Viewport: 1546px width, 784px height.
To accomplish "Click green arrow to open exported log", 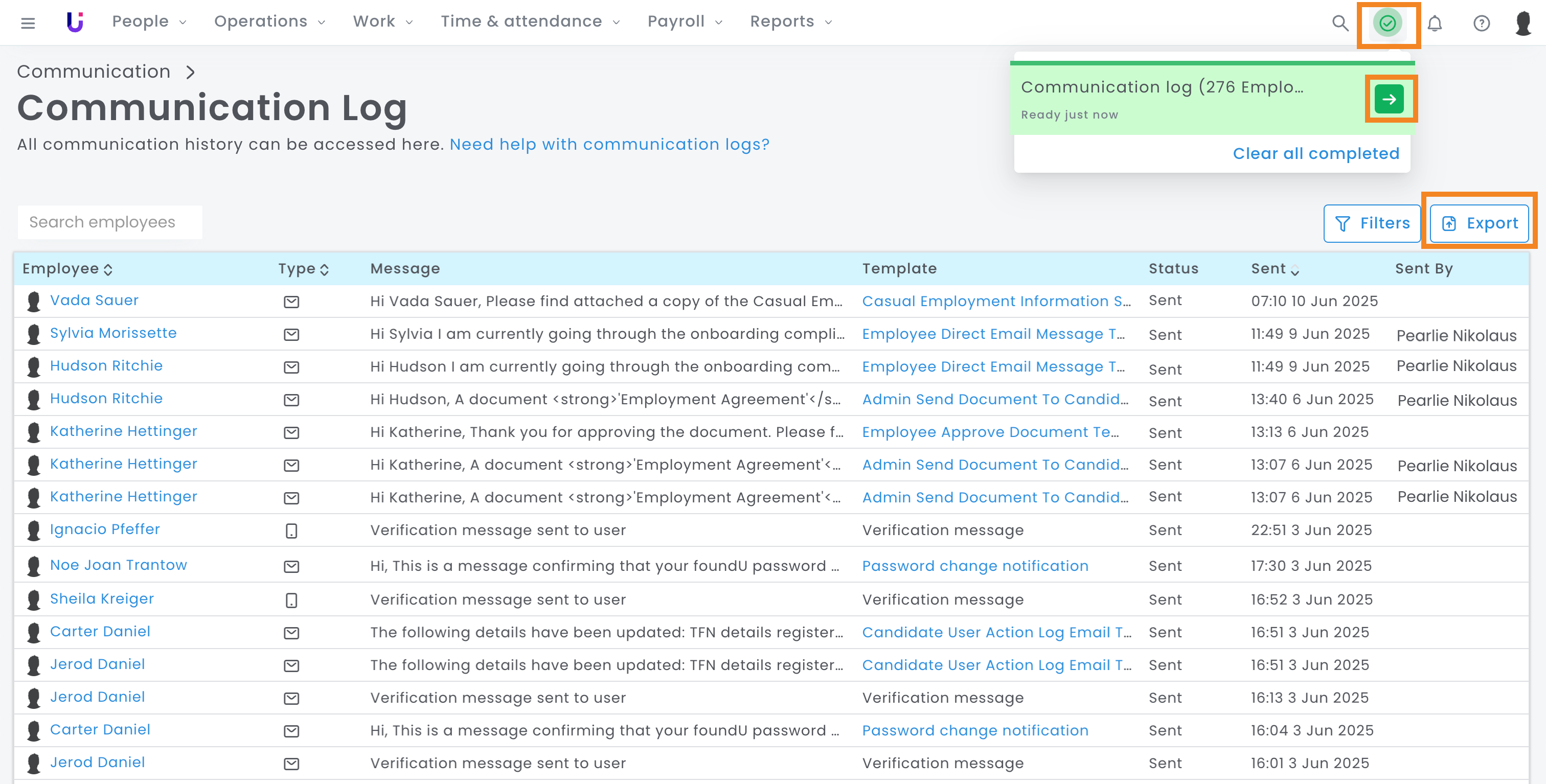I will click(x=1390, y=99).
